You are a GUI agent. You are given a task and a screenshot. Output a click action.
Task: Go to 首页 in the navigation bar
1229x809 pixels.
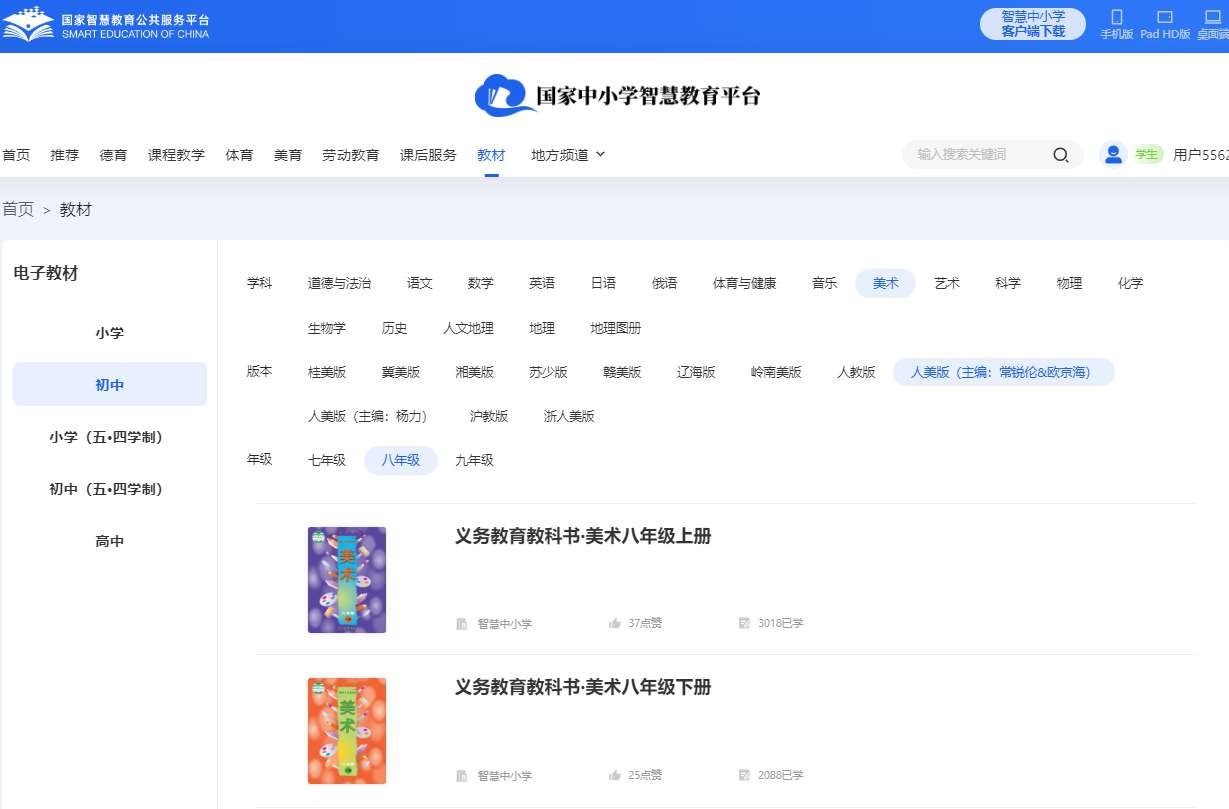(16, 155)
